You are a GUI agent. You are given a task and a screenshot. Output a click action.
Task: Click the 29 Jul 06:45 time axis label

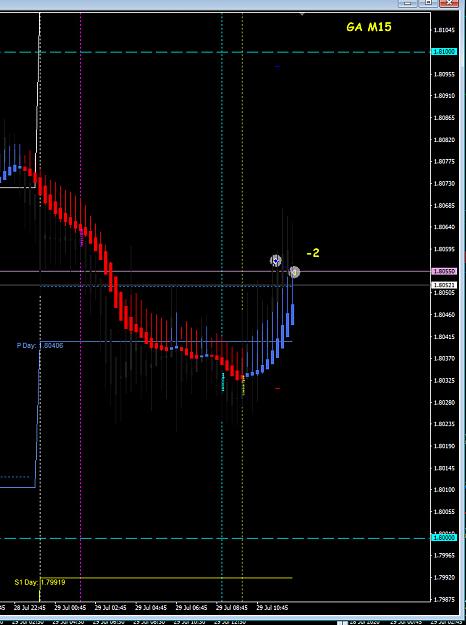point(191,608)
